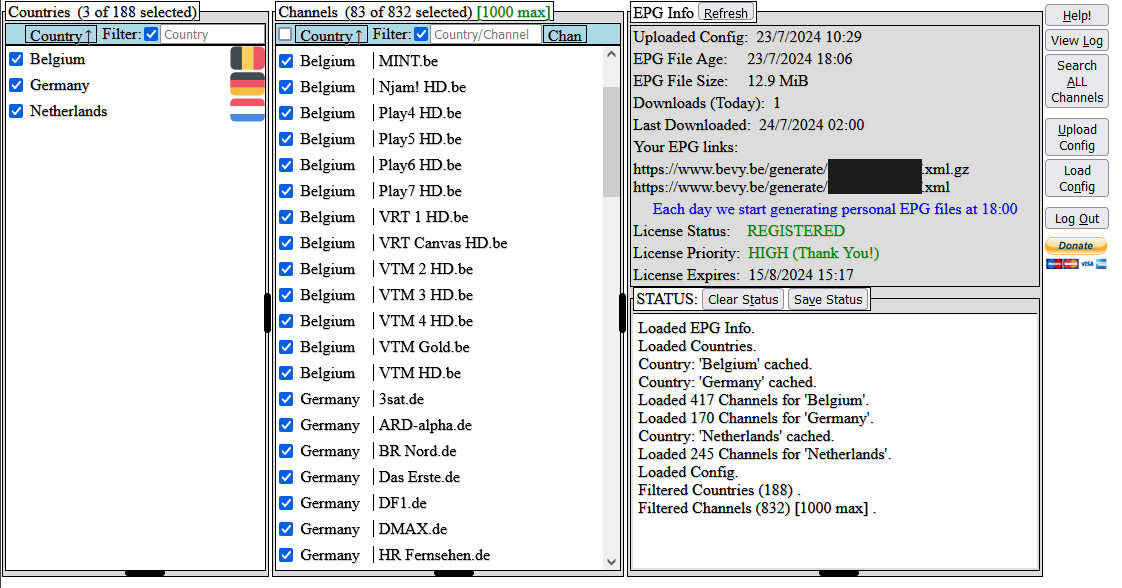Log Out of the account
Viewport: 1122px width, 588px height.
(1077, 219)
